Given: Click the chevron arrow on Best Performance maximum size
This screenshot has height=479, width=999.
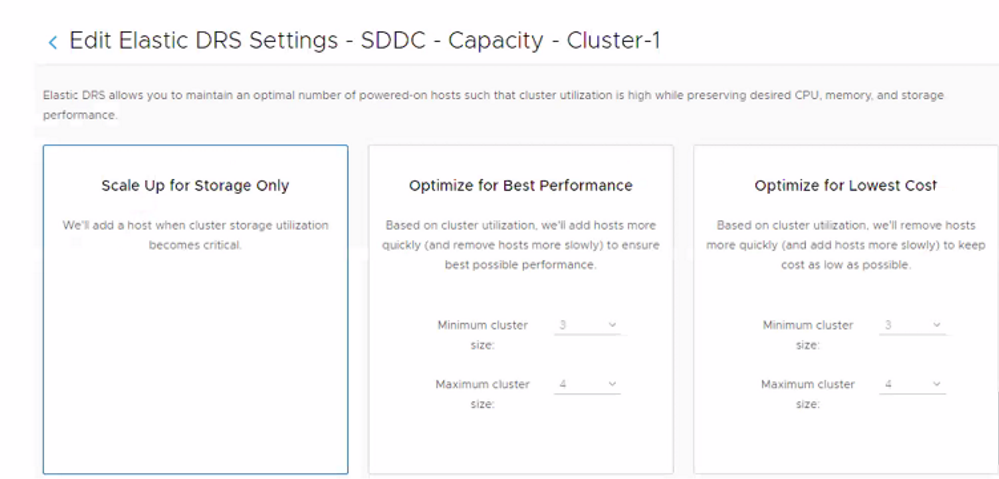Looking at the screenshot, I should click(x=612, y=384).
